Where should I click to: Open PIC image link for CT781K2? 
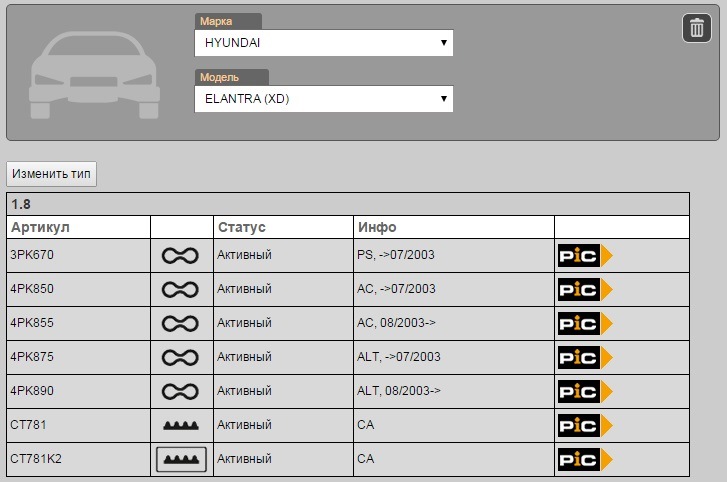[585, 459]
